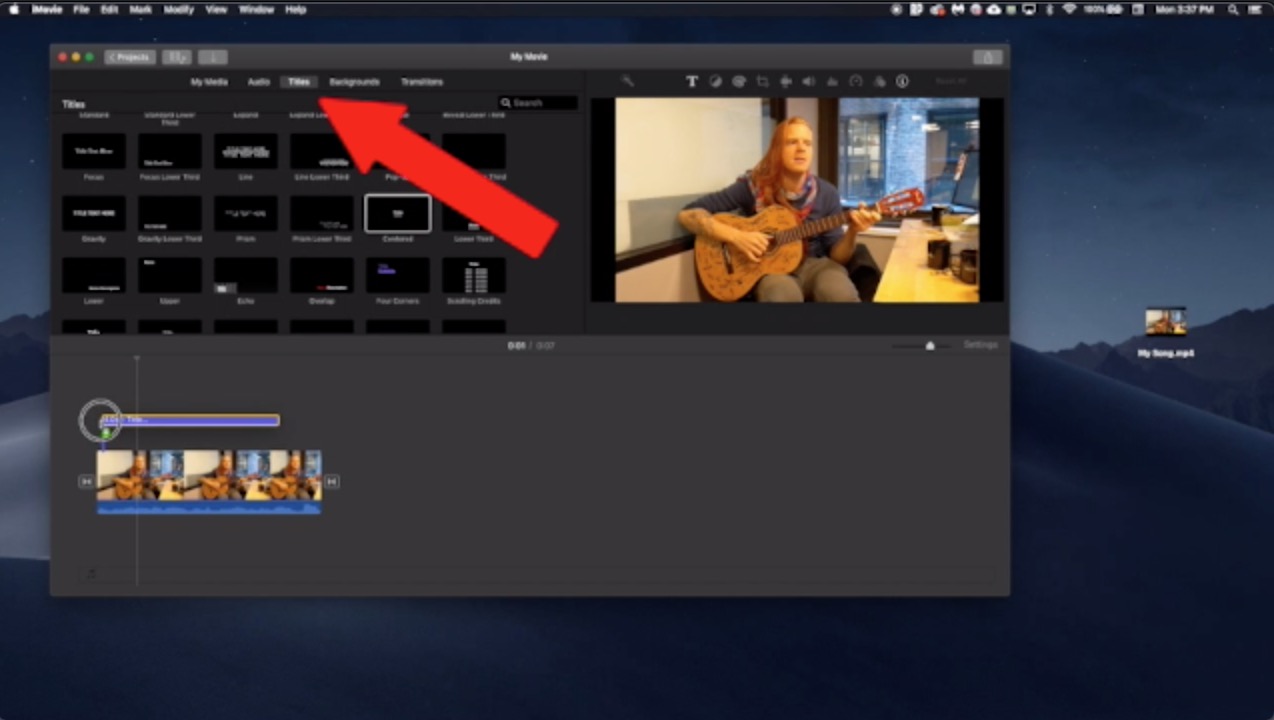Click the Projects back button
1274x720 pixels.
(x=129, y=57)
